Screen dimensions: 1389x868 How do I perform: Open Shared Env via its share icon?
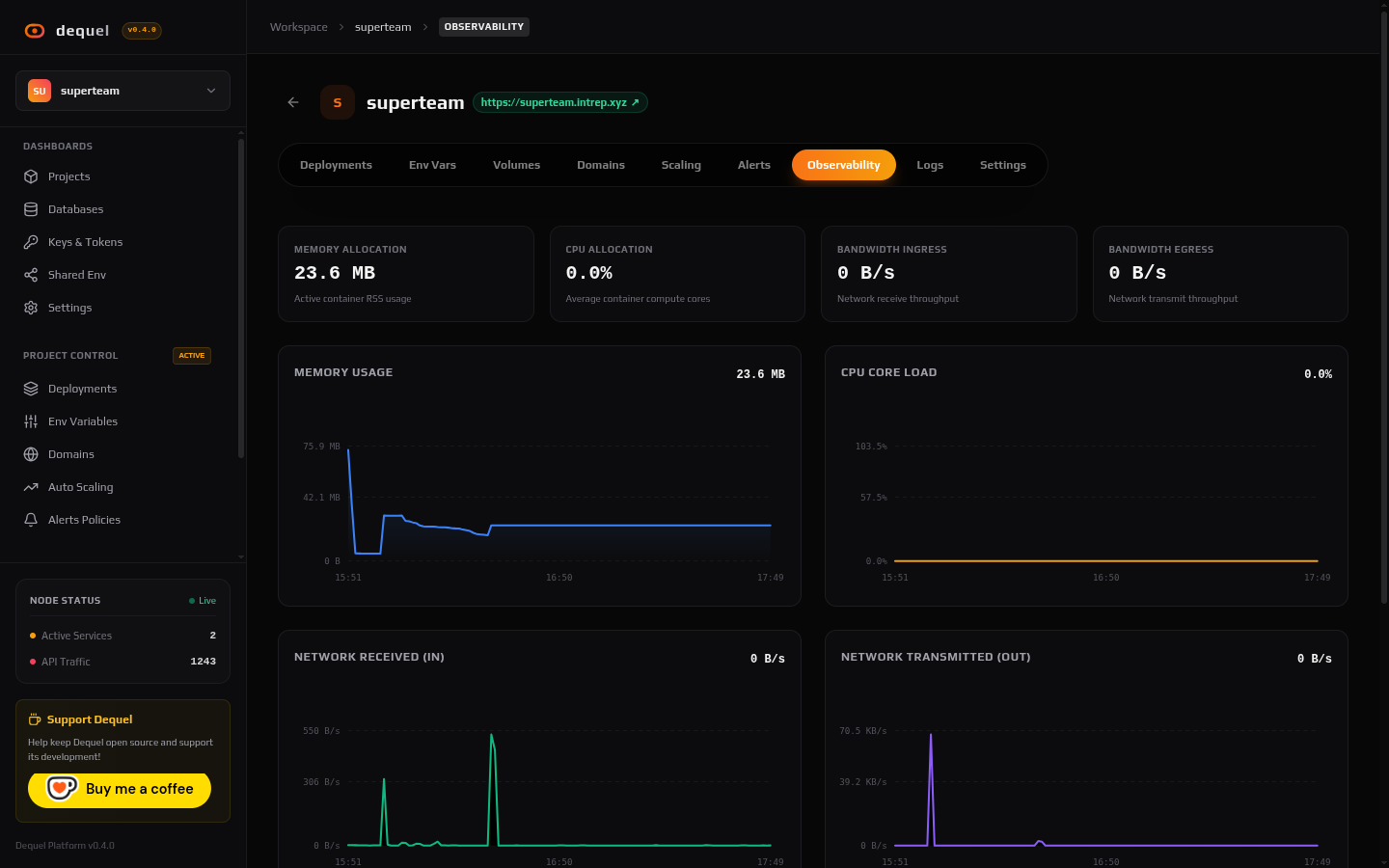[31, 275]
